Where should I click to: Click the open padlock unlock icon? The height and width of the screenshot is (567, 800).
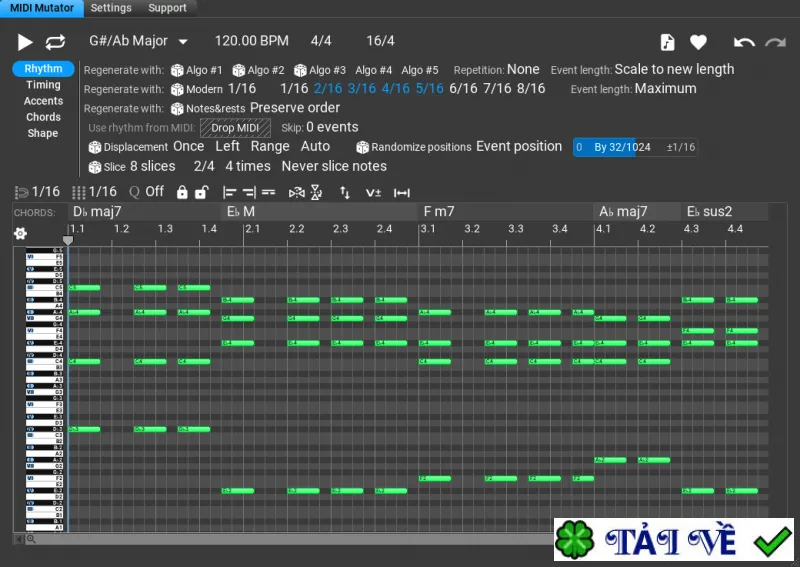pos(202,192)
